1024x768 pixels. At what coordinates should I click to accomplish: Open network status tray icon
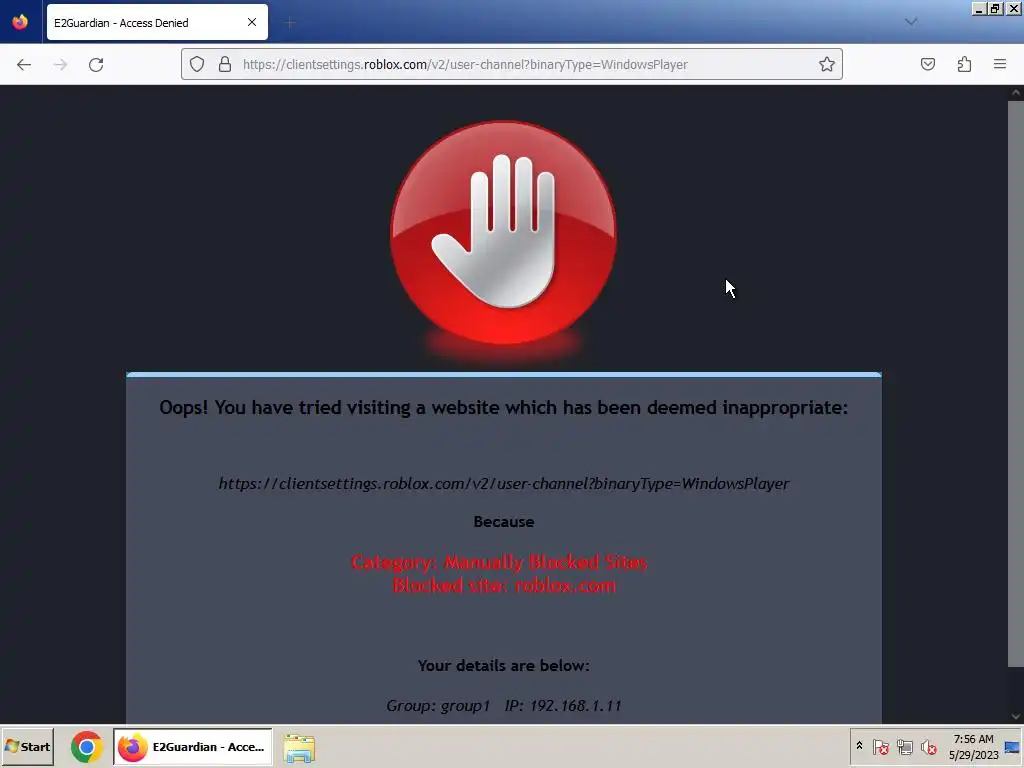(x=904, y=747)
